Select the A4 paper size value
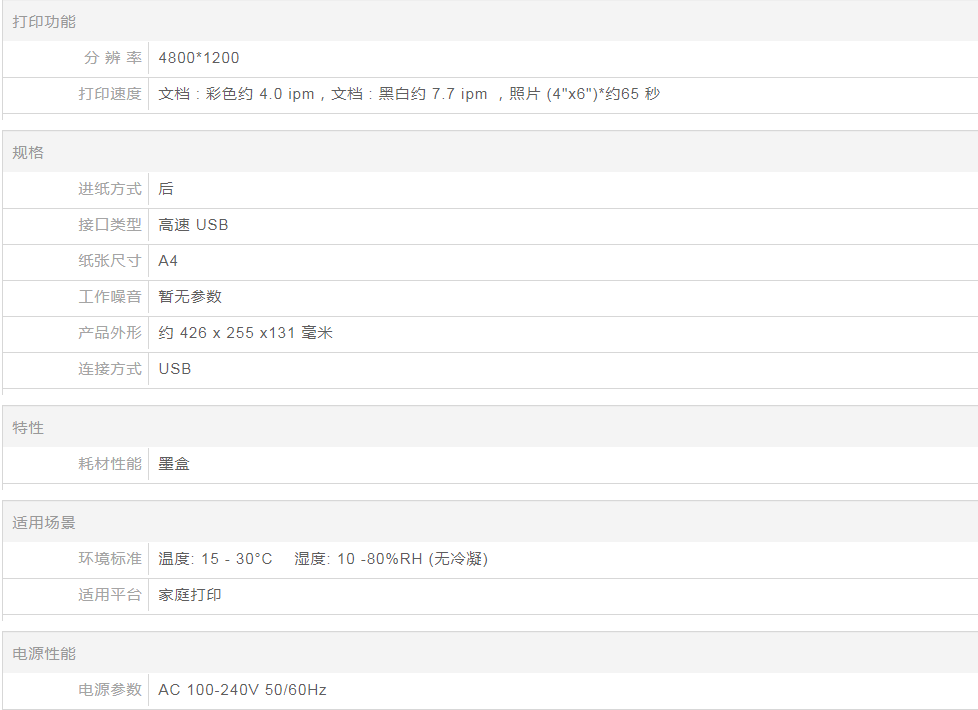Screen dimensions: 978x710 [x=168, y=261]
